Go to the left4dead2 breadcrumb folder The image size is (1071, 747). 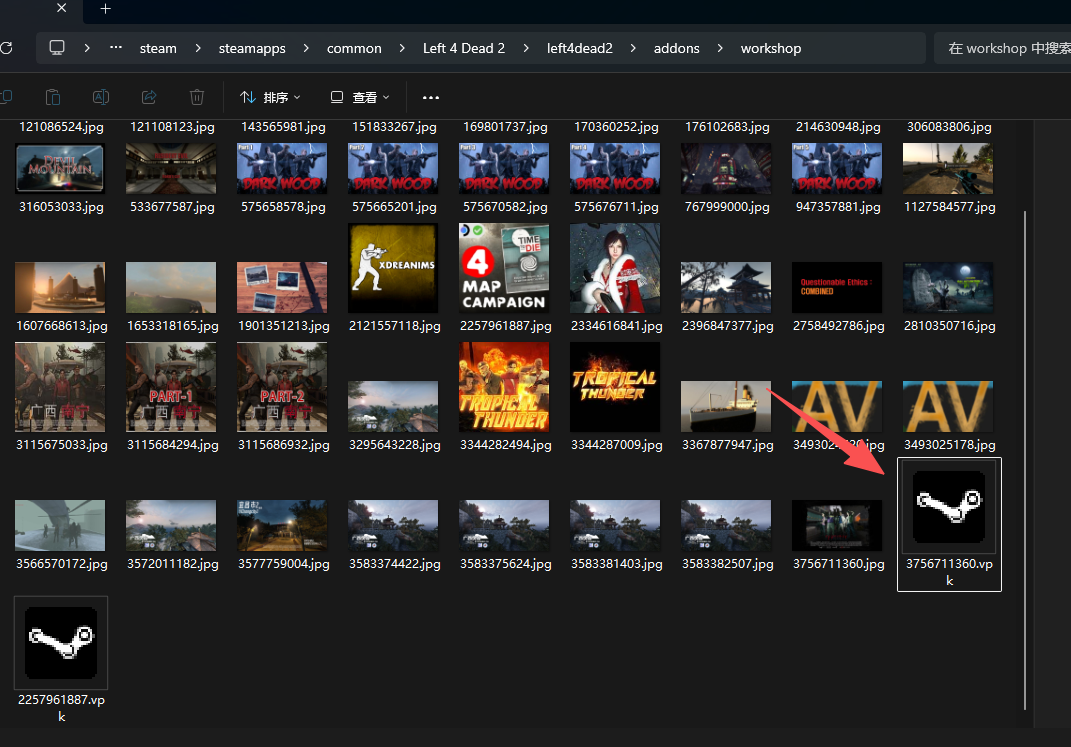pos(579,48)
